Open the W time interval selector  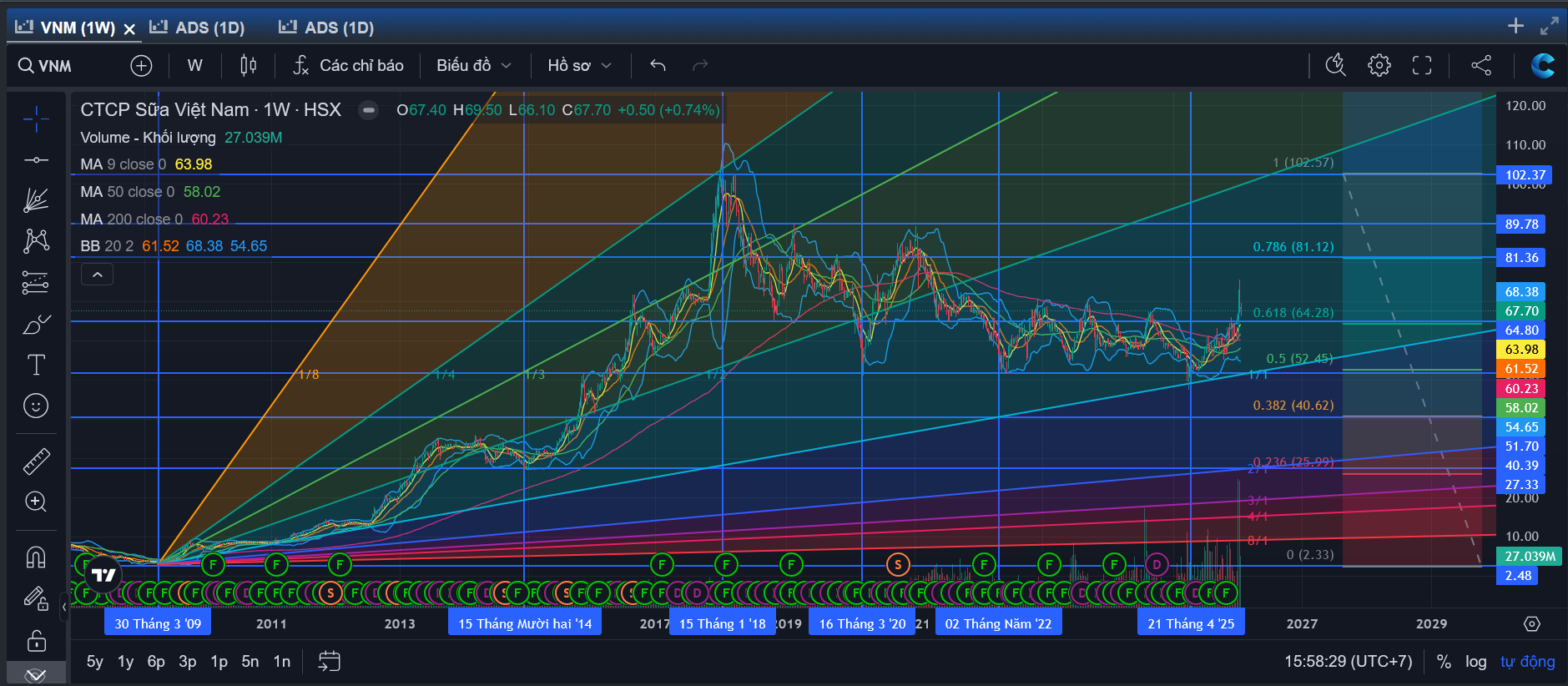tap(195, 66)
